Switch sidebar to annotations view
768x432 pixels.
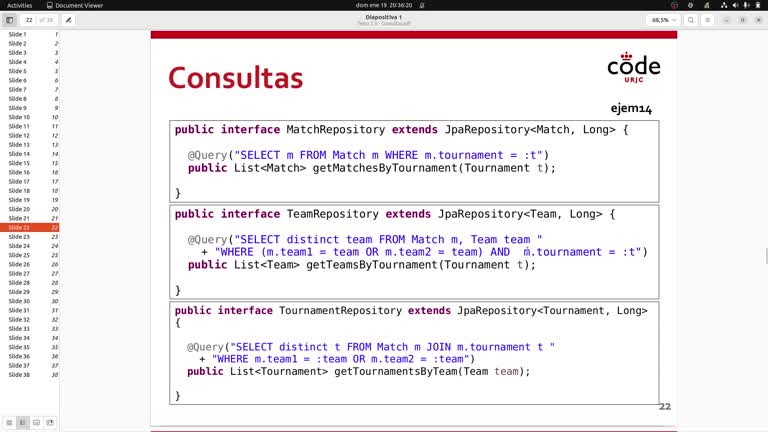coord(36,422)
